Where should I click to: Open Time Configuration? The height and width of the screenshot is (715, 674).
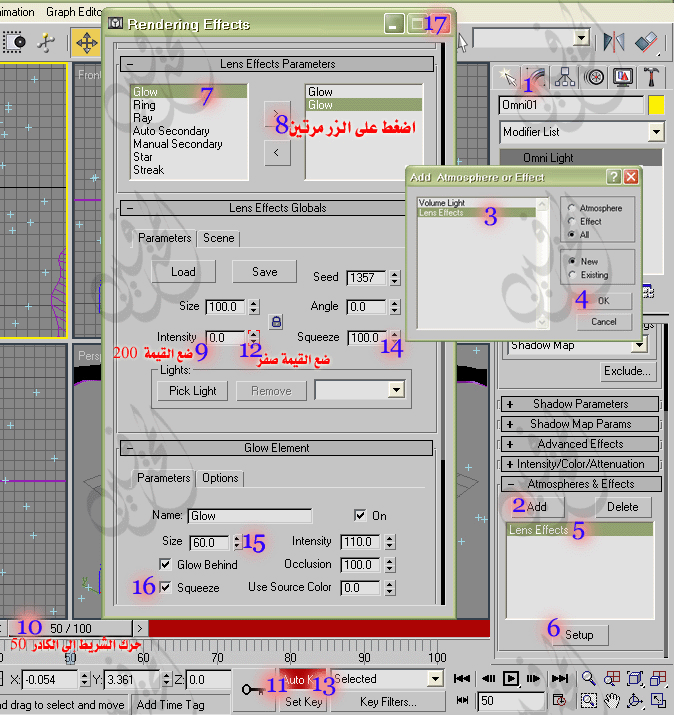click(x=559, y=700)
